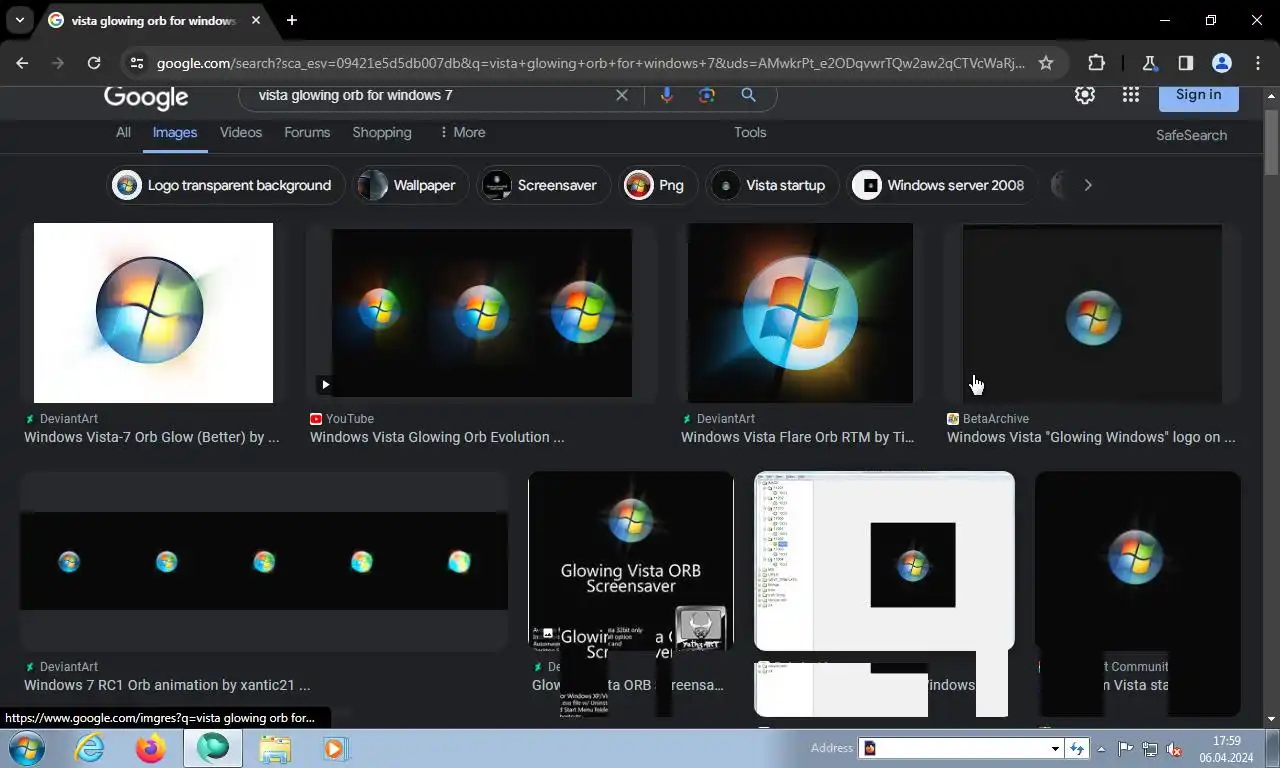Start voice search with microphone

(667, 95)
